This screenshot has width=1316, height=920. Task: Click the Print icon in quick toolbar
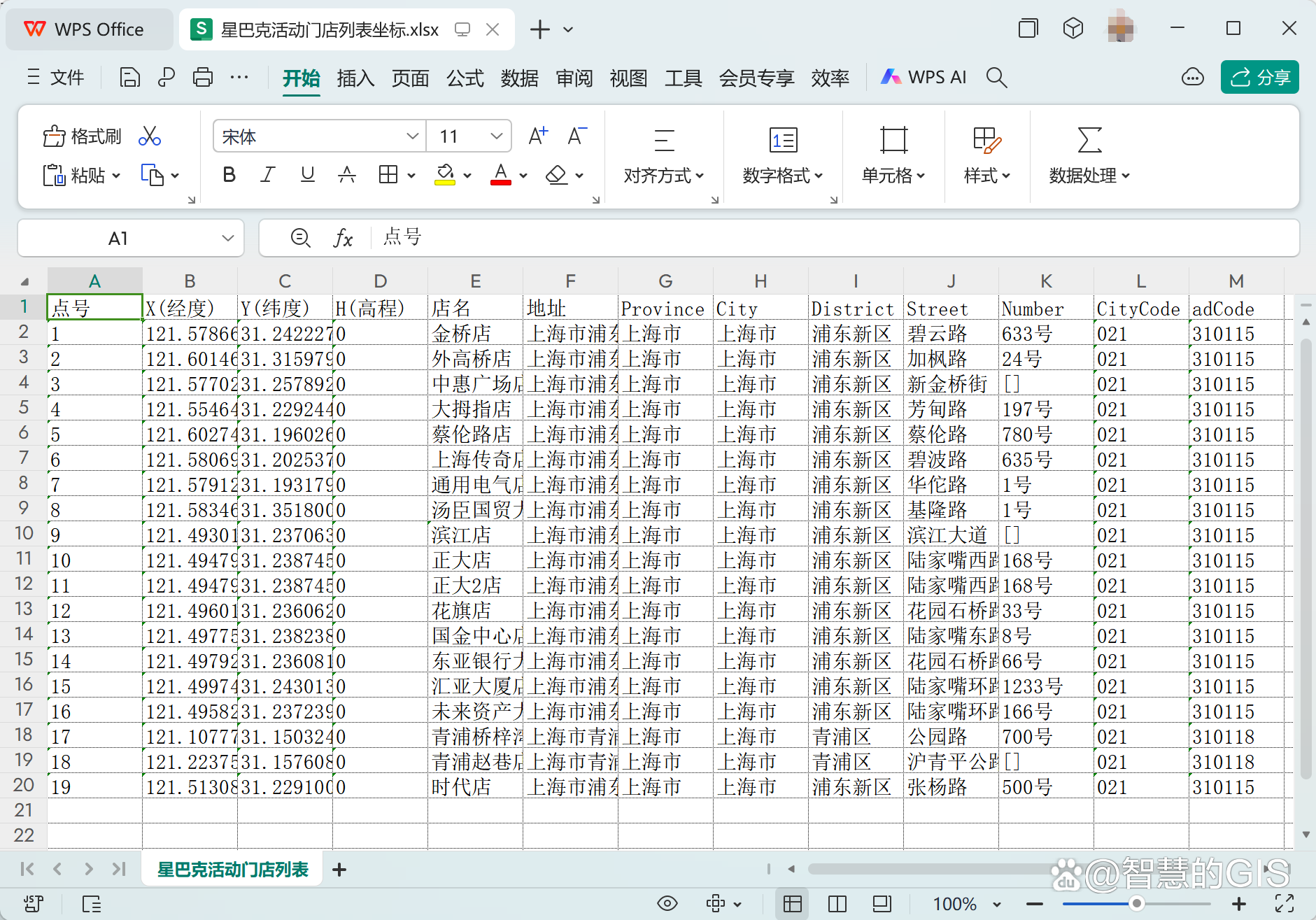203,77
